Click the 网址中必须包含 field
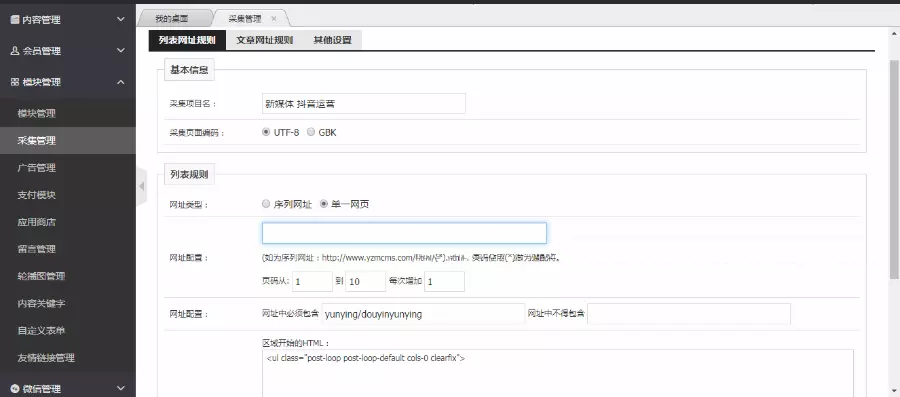This screenshot has height=397, width=900. click(x=423, y=314)
